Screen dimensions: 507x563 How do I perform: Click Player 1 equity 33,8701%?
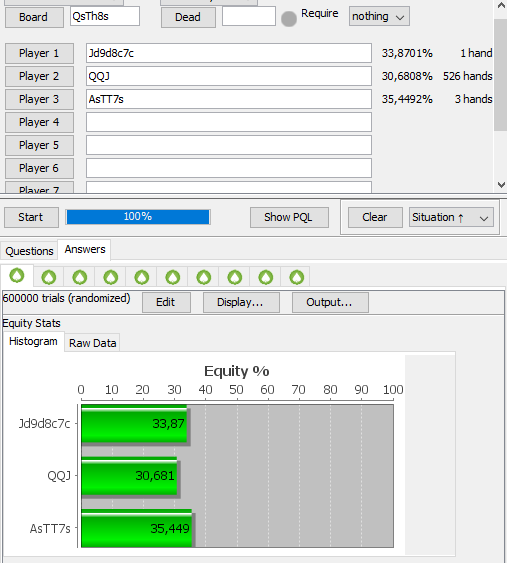pyautogui.click(x=407, y=53)
